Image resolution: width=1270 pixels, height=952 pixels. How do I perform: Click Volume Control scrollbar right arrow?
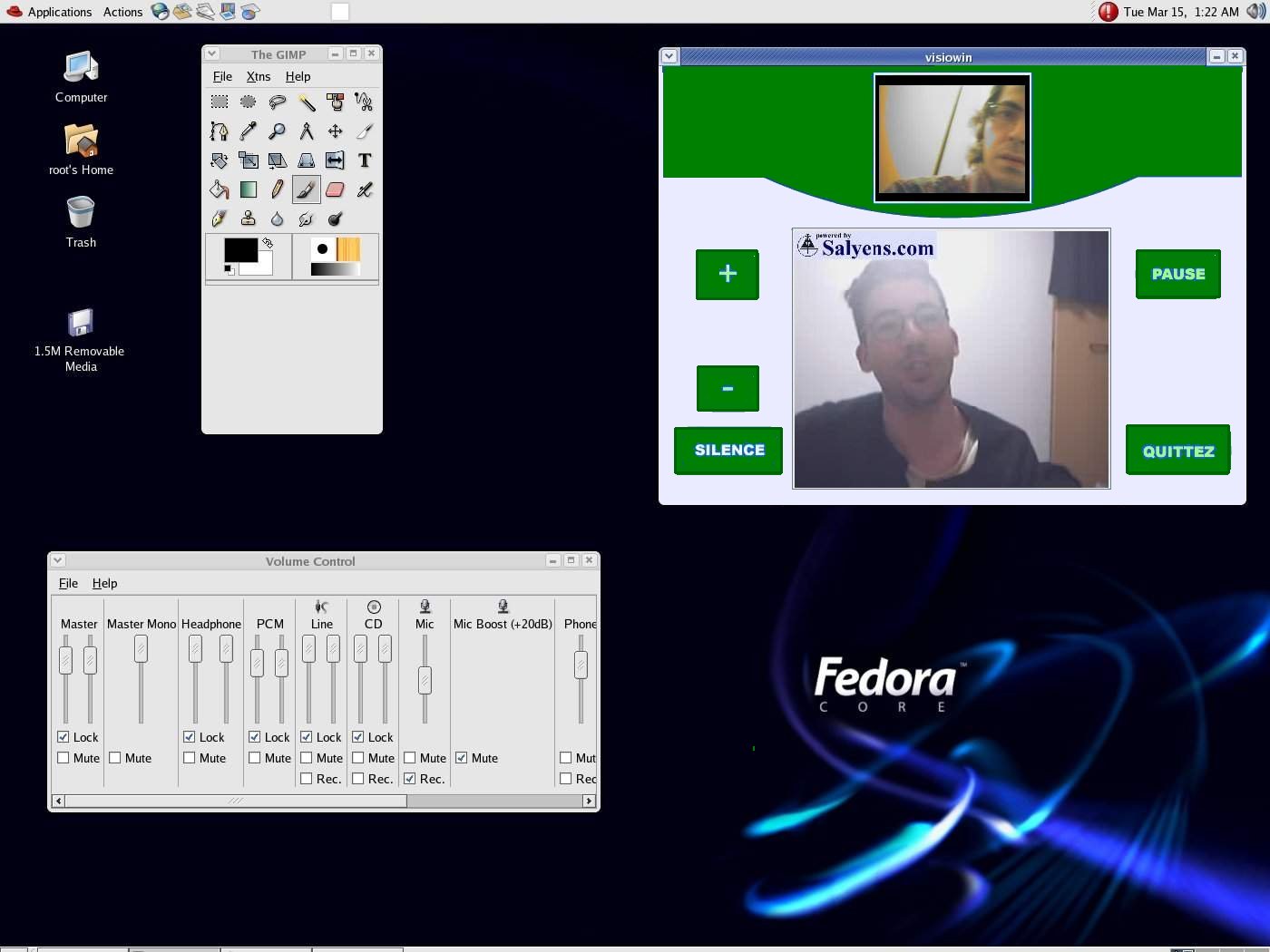tap(589, 801)
